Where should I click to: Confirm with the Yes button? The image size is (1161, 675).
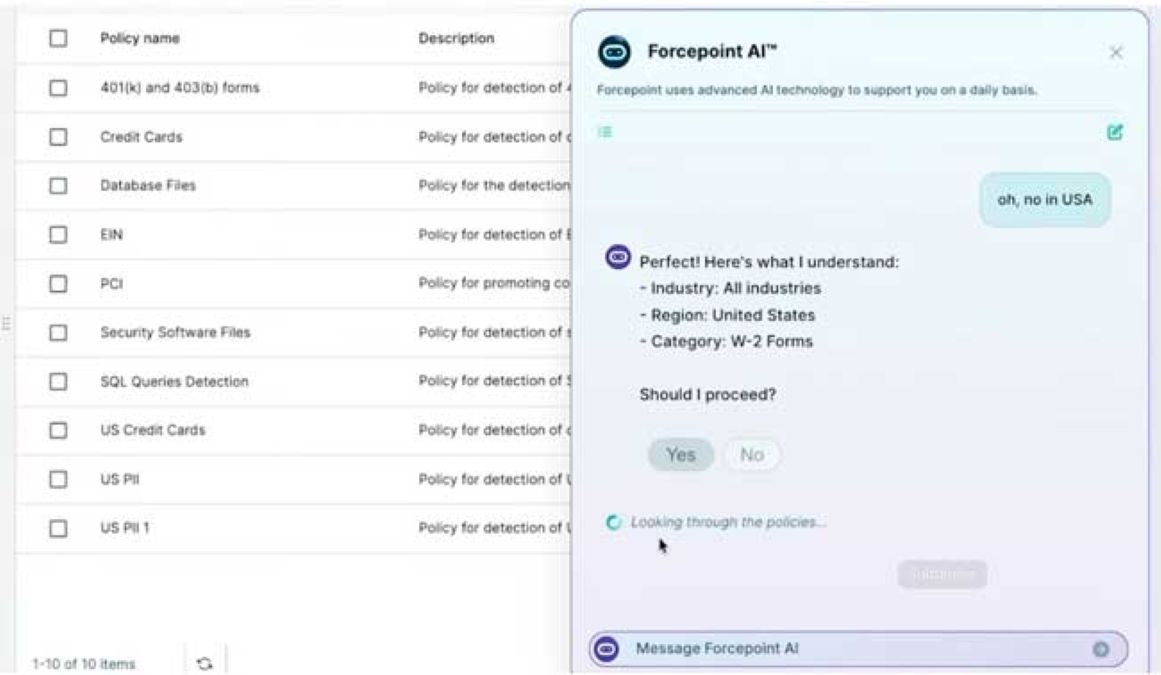(680, 455)
